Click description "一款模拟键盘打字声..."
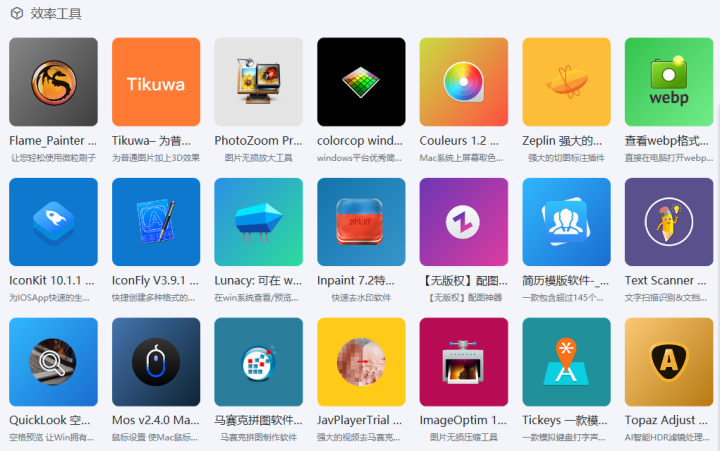720x451 pixels. click(563, 437)
